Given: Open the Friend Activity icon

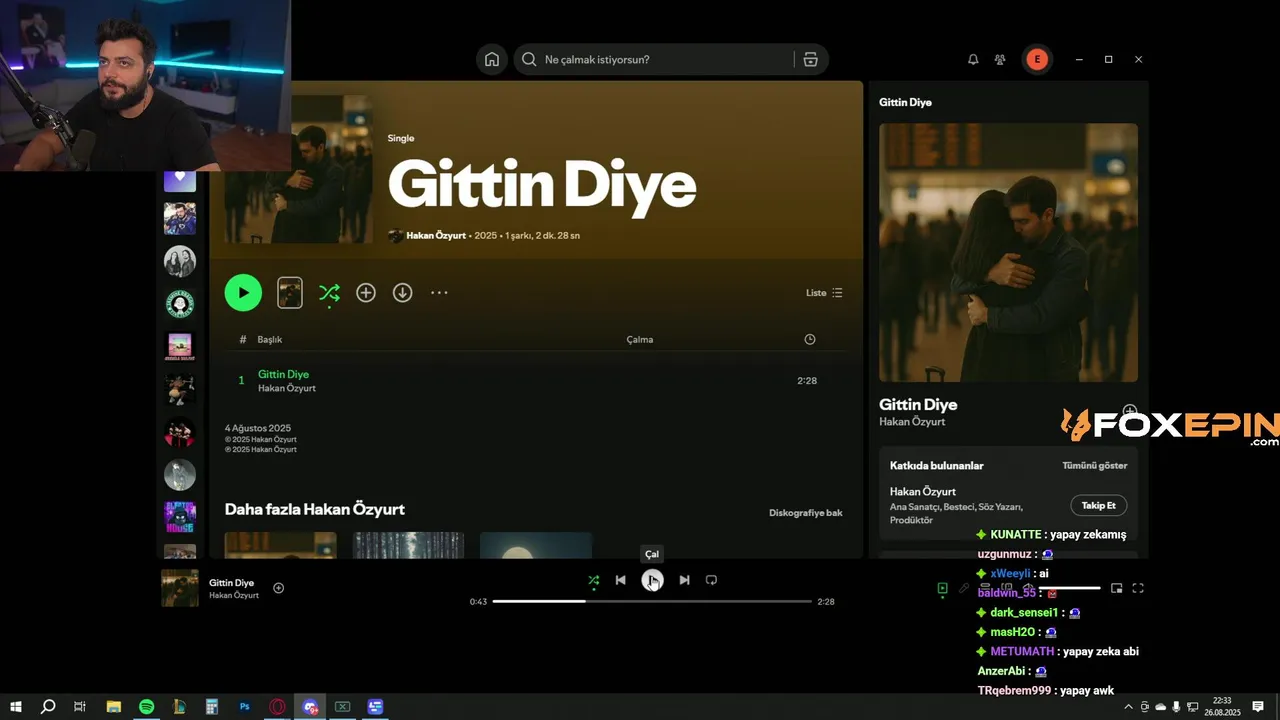Looking at the screenshot, I should 1000,59.
